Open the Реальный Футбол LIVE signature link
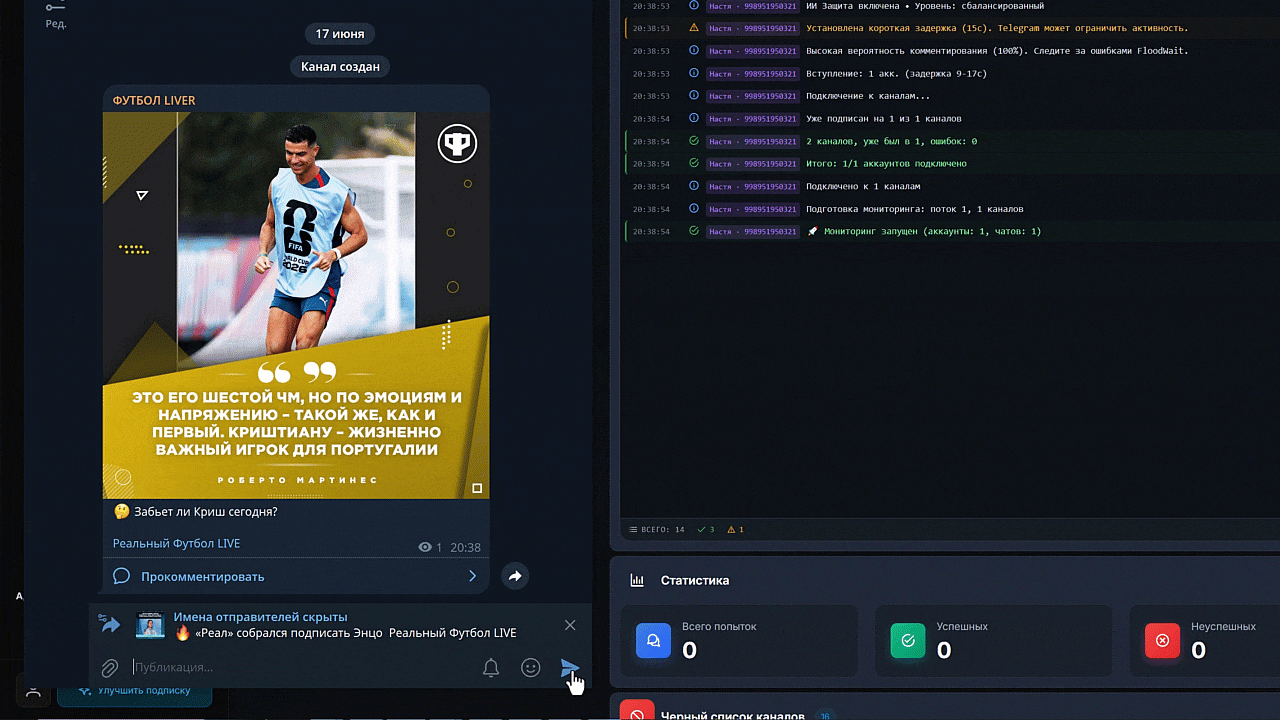 point(176,544)
